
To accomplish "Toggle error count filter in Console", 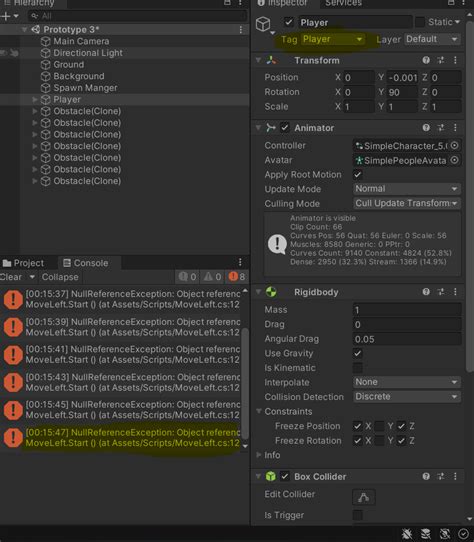I will 236,277.
